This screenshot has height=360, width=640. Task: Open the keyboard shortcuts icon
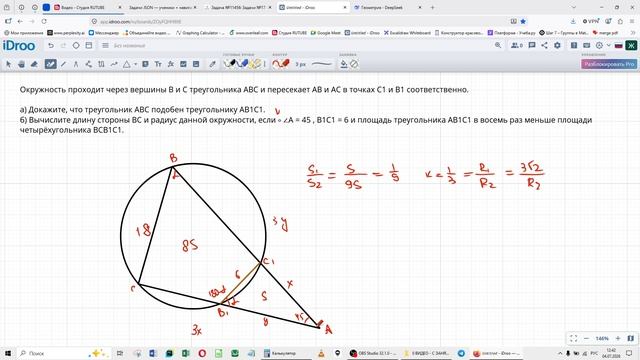pyautogui.click(x=587, y=45)
